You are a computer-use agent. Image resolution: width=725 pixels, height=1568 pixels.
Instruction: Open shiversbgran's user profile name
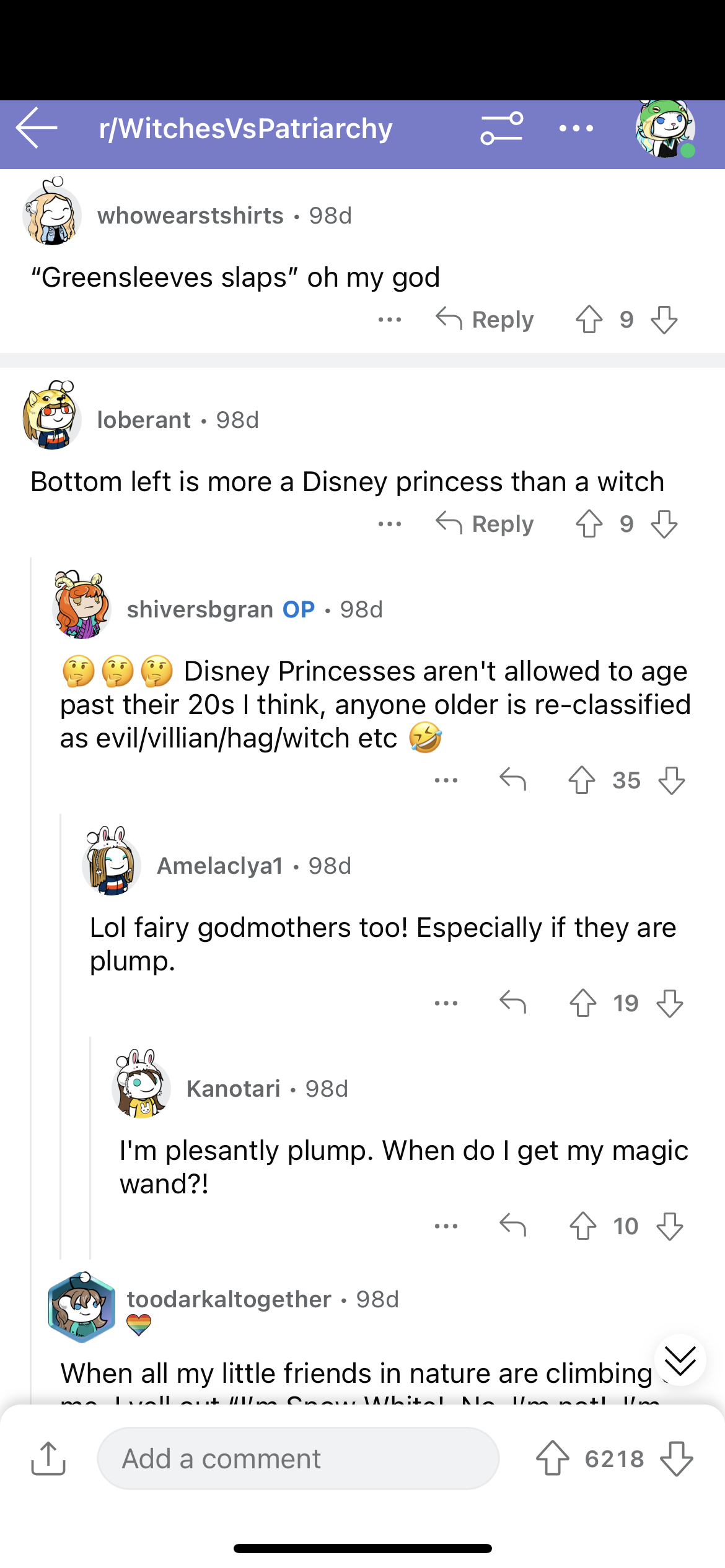pos(200,609)
